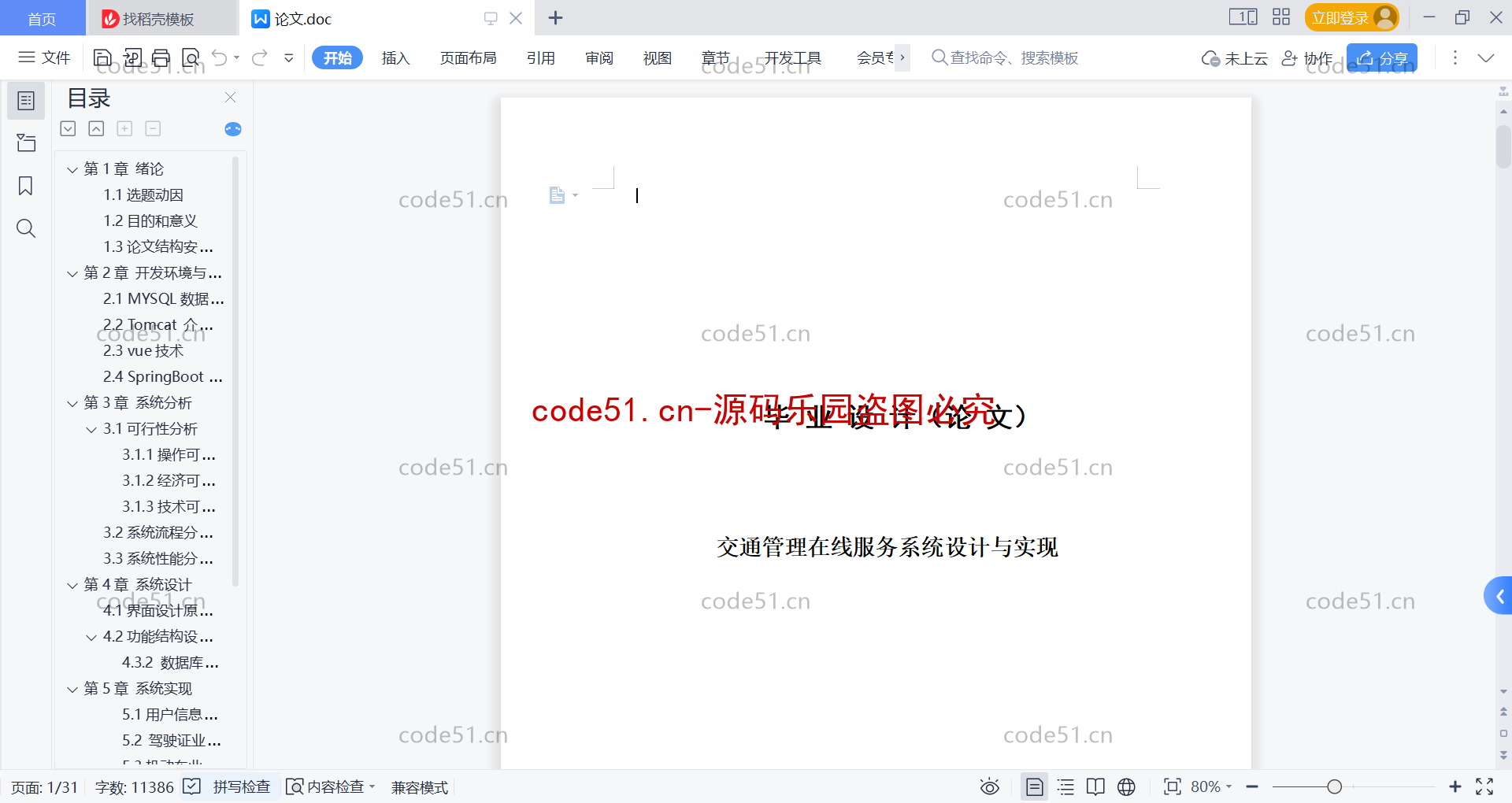
Task: Click the blue smart outline assistant icon
Action: click(233, 129)
